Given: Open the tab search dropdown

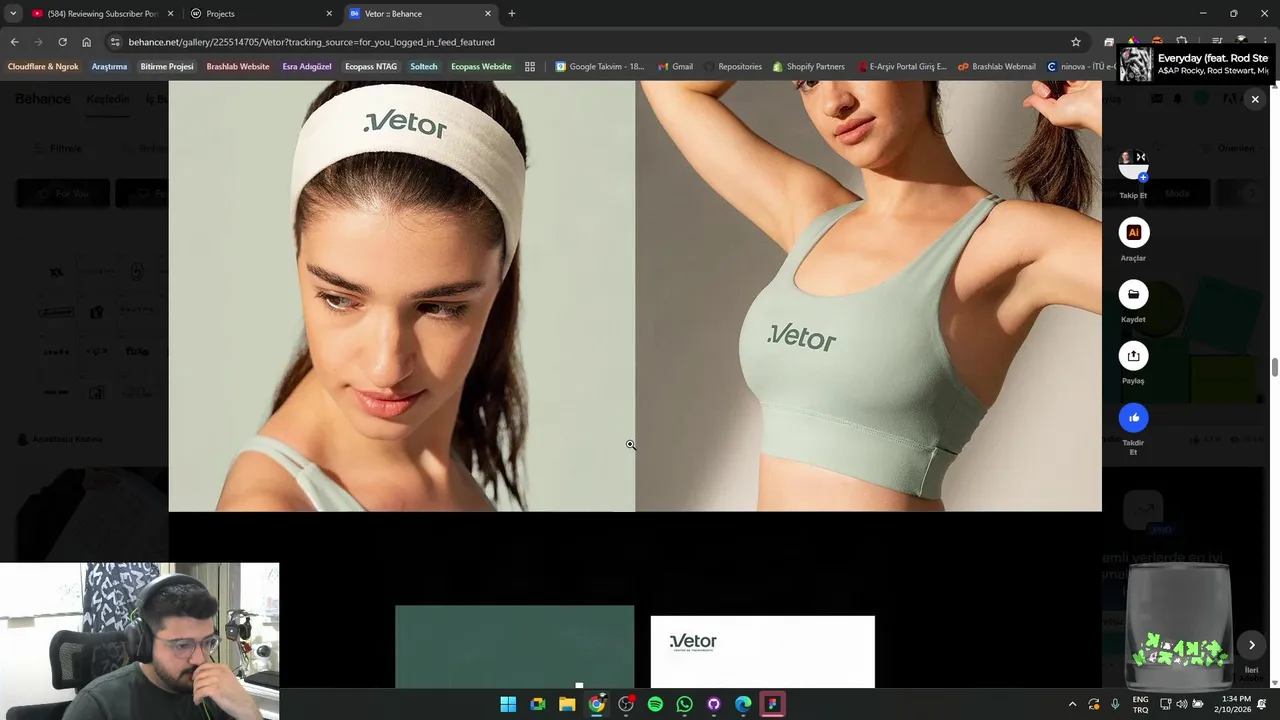Looking at the screenshot, I should coord(12,14).
